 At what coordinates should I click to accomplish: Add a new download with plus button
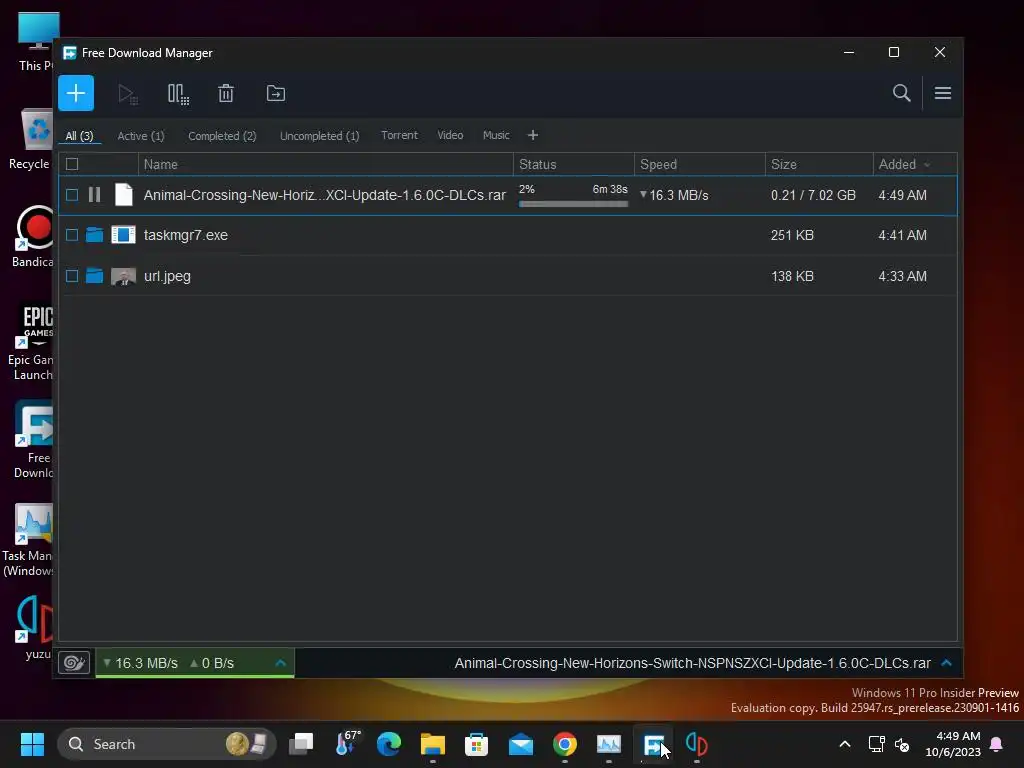[76, 93]
